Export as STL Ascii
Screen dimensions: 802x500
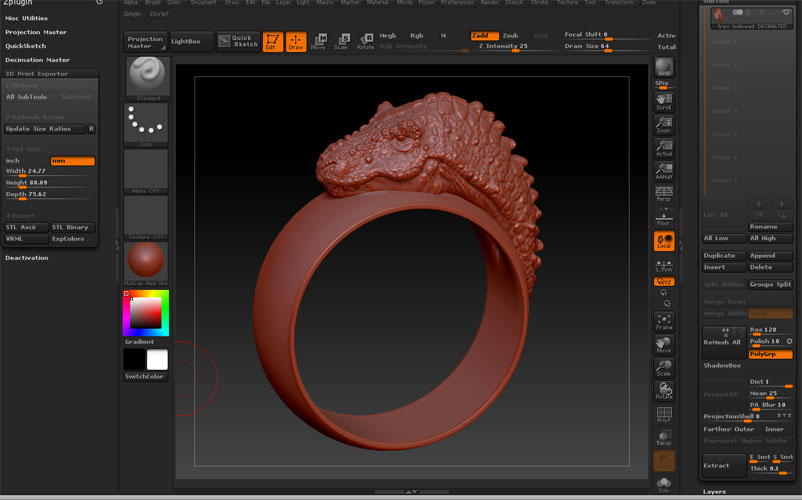[26, 227]
